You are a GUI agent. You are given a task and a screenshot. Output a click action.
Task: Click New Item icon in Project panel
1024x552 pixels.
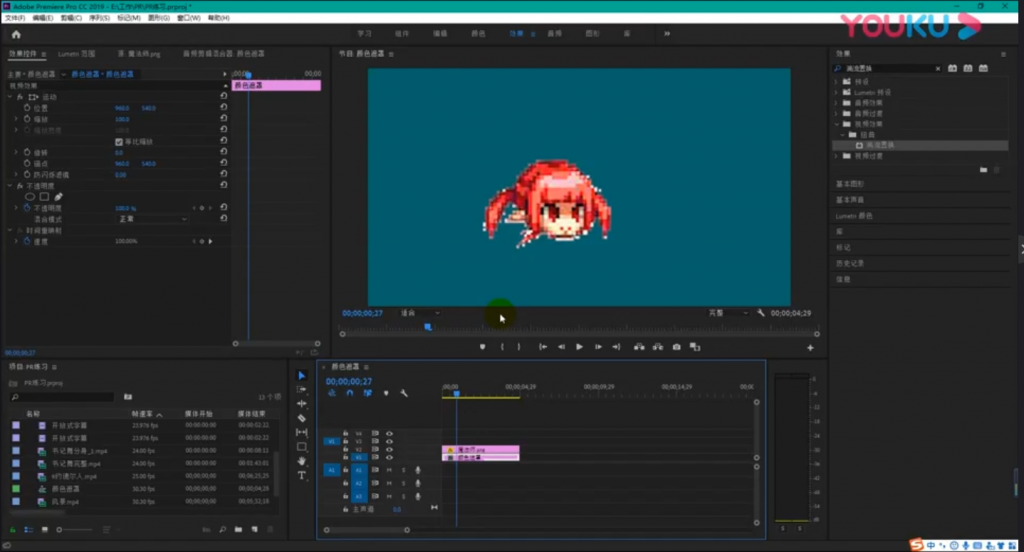[255, 530]
